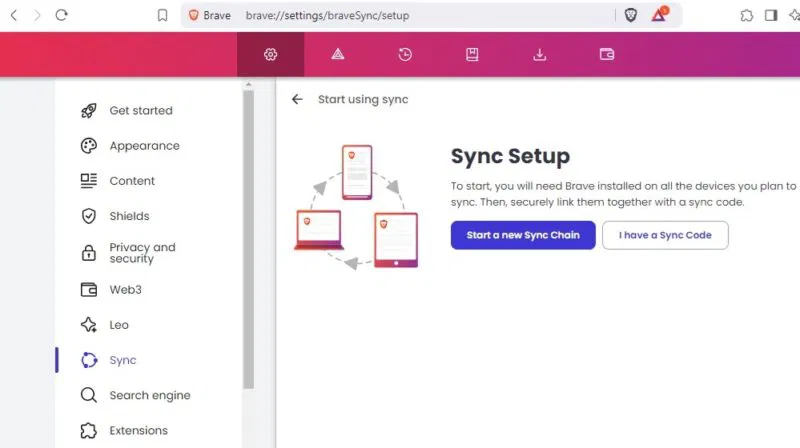Open Web3 settings
Image resolution: width=800 pixels, height=448 pixels.
click(x=126, y=289)
